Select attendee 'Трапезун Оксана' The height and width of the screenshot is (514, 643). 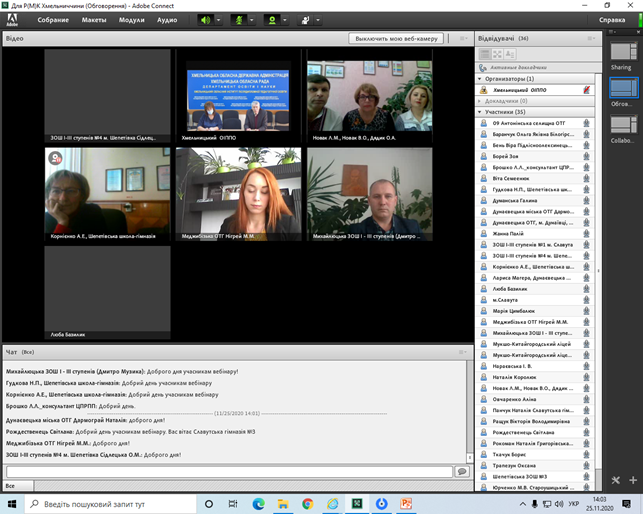(x=535, y=466)
